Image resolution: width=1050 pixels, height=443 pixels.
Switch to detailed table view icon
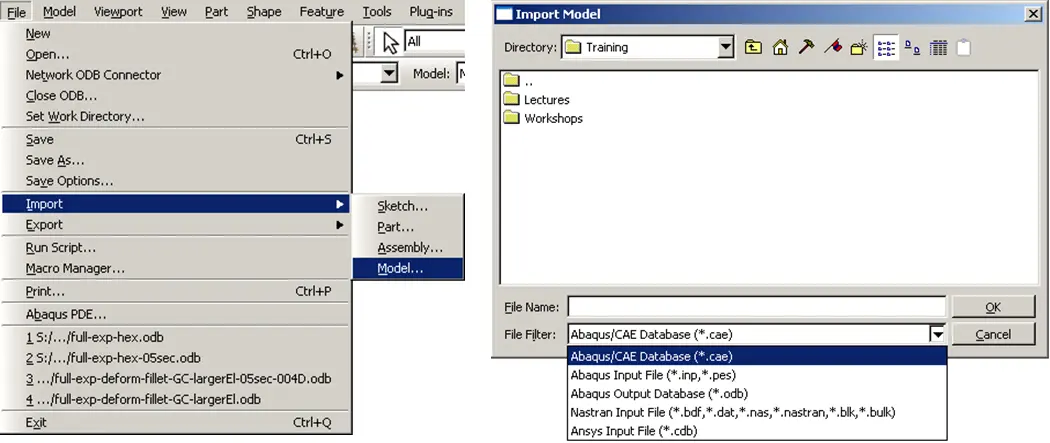coord(939,48)
